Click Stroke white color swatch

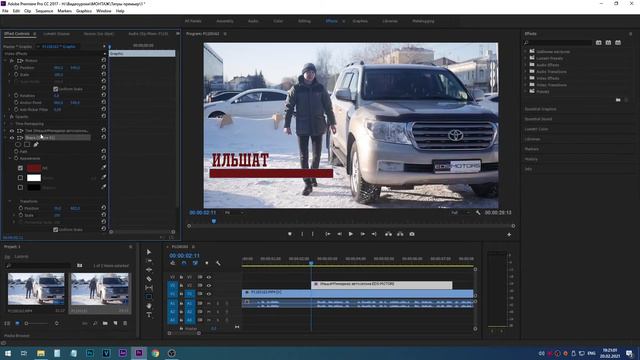(x=34, y=178)
